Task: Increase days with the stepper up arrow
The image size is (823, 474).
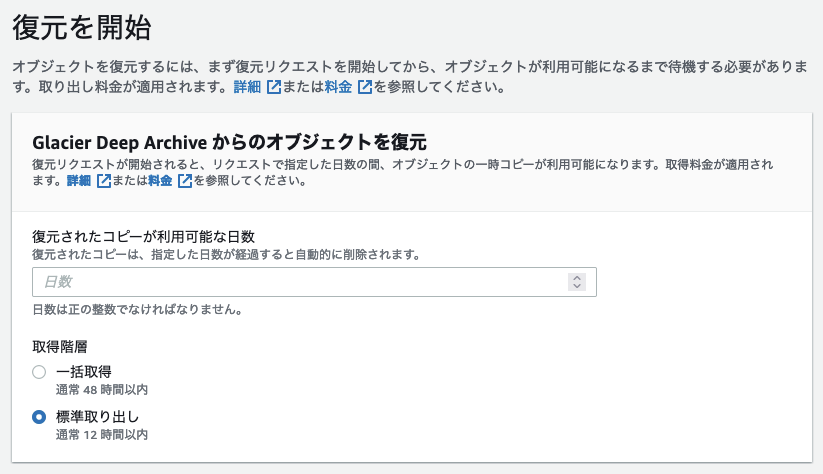Action: [x=577, y=278]
